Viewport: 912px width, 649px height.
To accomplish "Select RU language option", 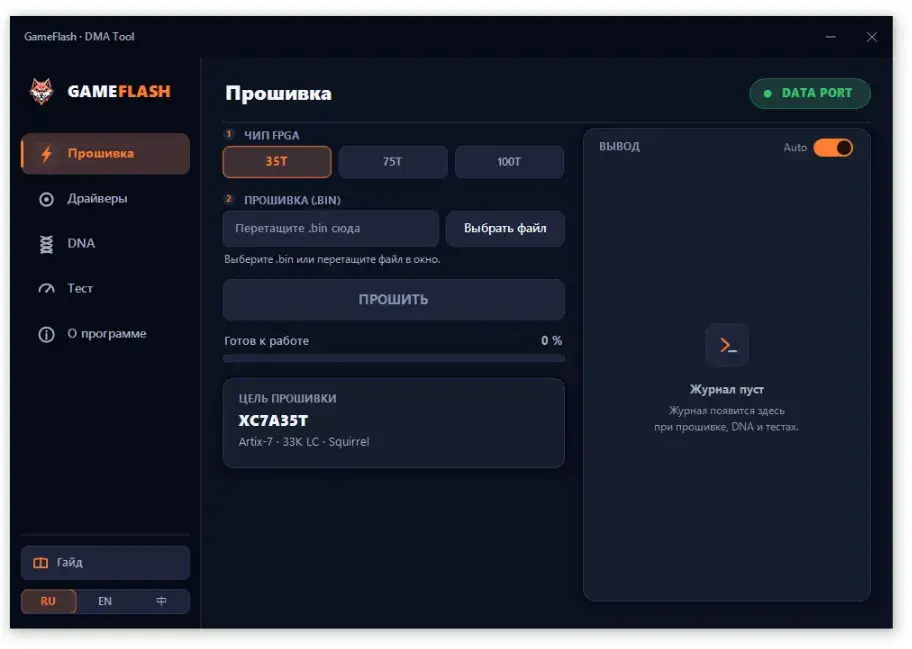I will pos(48,601).
